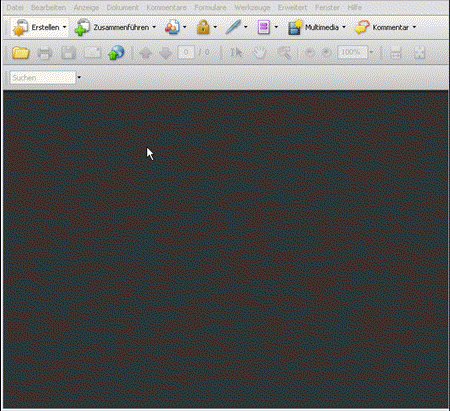Open the Werkzeuge menu
450x411 pixels.
click(x=252, y=7)
